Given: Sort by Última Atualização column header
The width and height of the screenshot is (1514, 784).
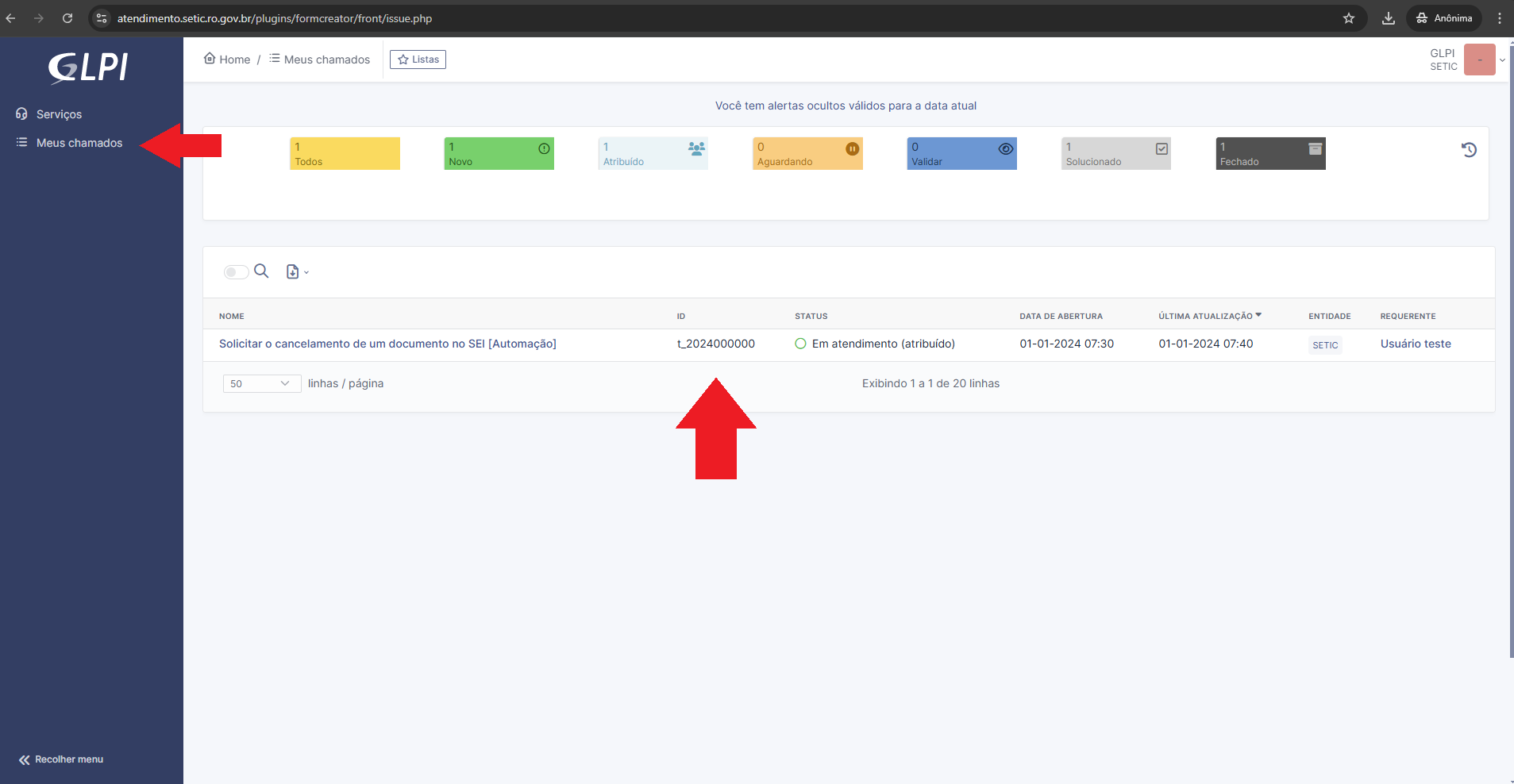Looking at the screenshot, I should pyautogui.click(x=1205, y=316).
